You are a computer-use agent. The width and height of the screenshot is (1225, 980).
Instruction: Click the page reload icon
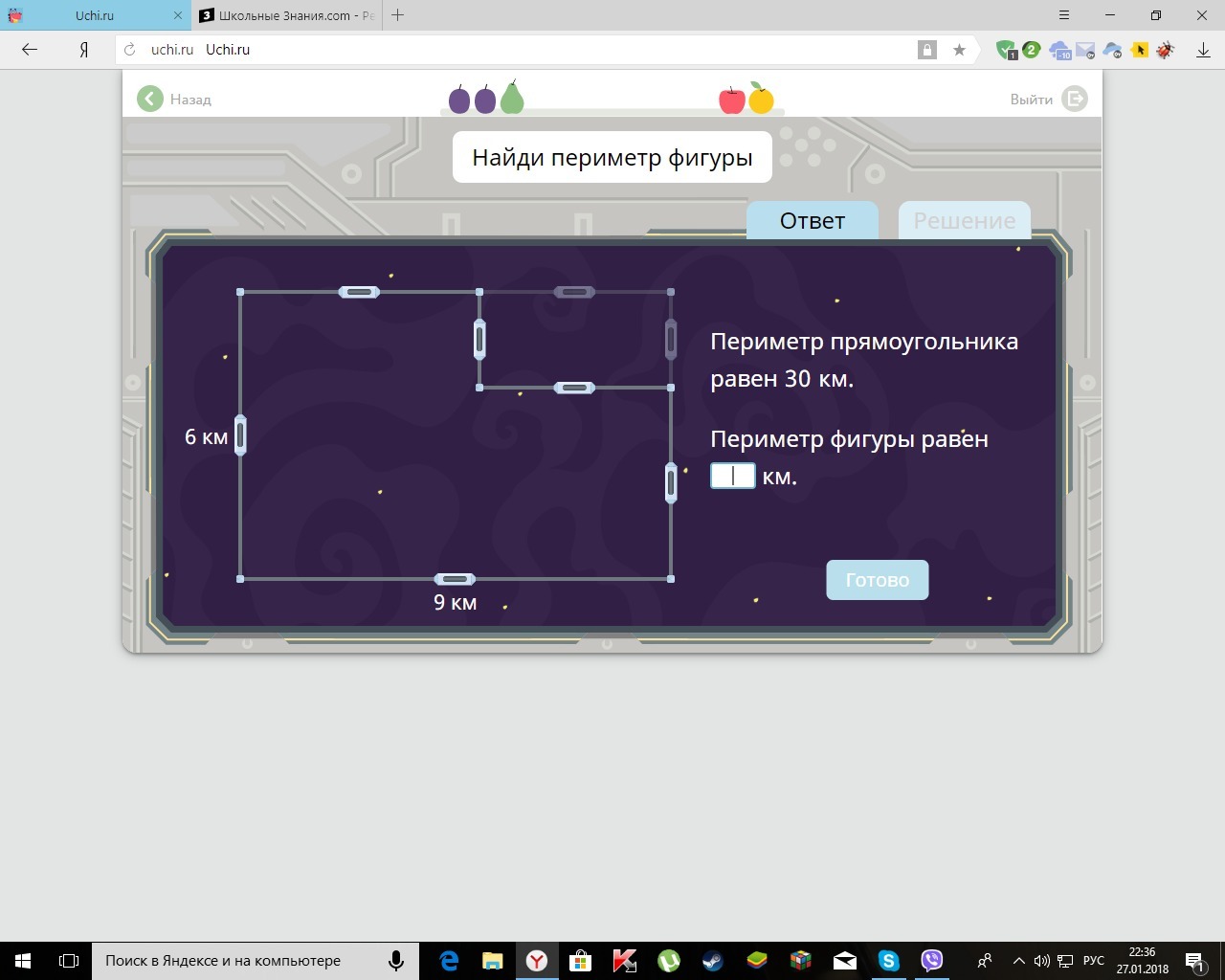pos(130,50)
